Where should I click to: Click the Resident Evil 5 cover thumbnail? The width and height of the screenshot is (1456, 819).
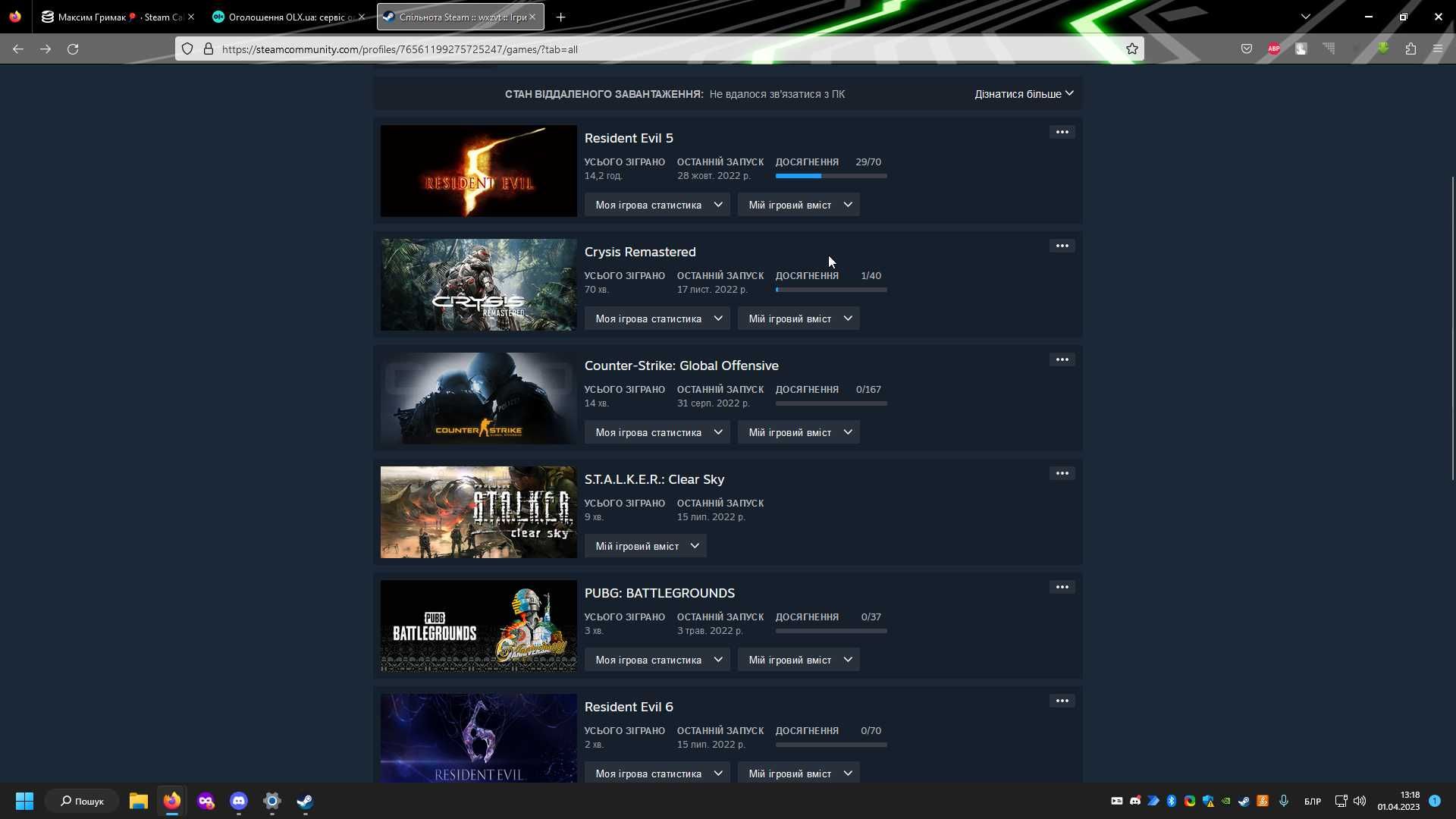click(x=479, y=171)
